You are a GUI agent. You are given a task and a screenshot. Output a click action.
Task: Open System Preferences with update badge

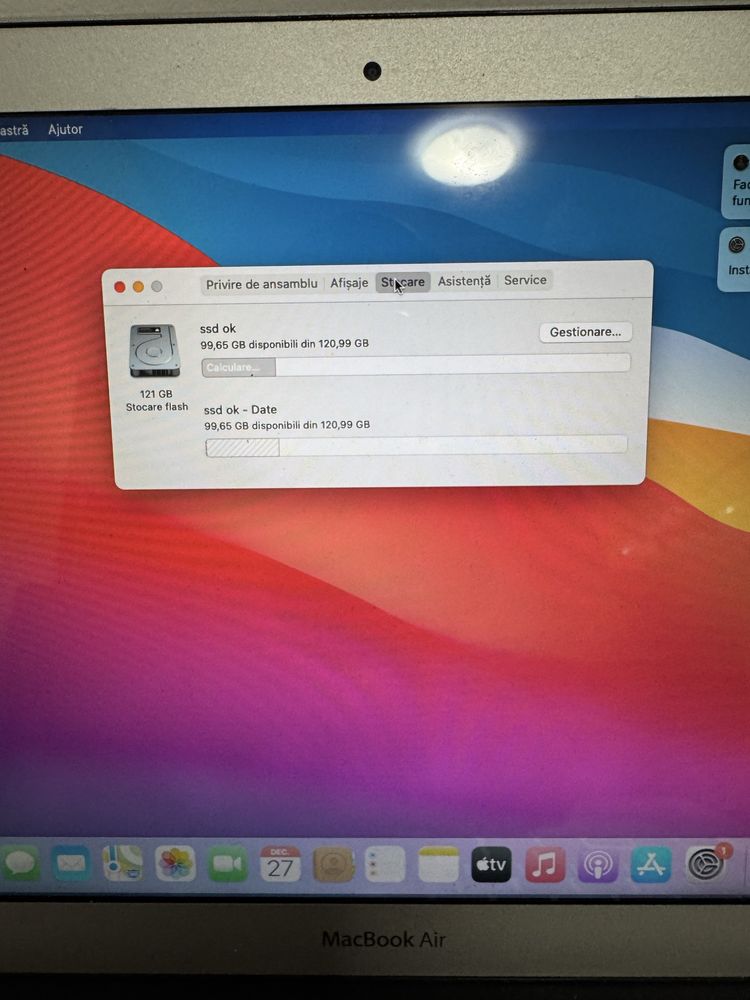click(705, 865)
